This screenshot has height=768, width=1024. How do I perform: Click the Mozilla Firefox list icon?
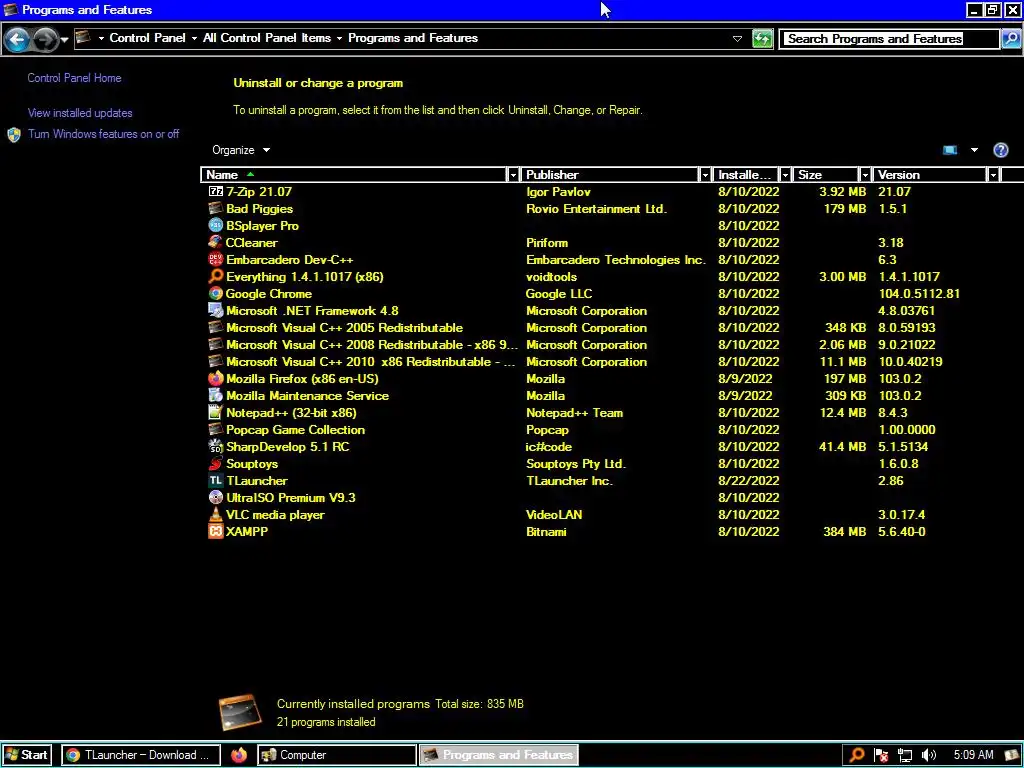point(216,378)
